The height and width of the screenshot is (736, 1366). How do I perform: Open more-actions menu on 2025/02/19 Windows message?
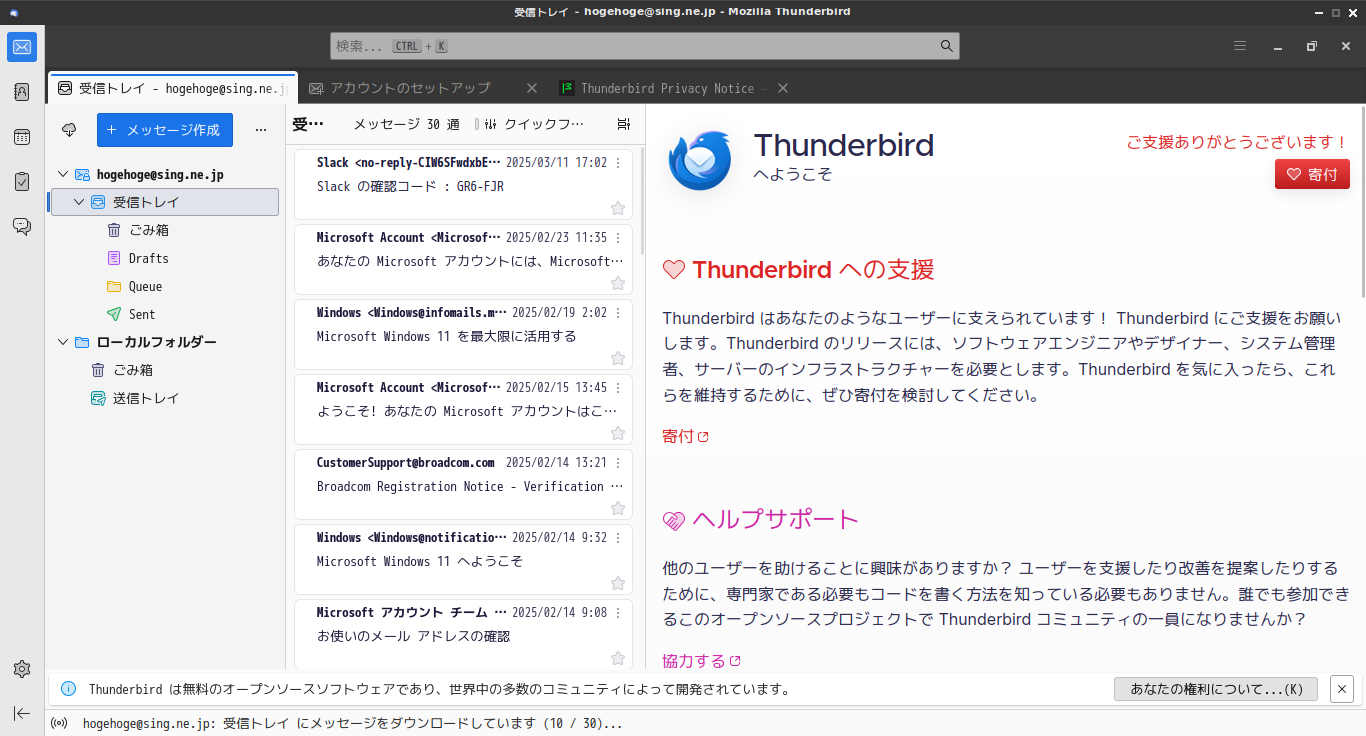pyautogui.click(x=618, y=313)
